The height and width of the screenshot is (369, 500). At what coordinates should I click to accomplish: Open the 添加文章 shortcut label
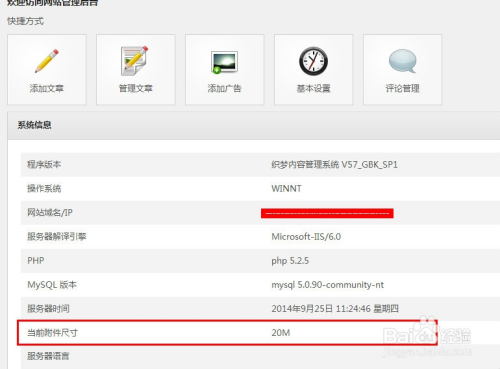coord(47,88)
